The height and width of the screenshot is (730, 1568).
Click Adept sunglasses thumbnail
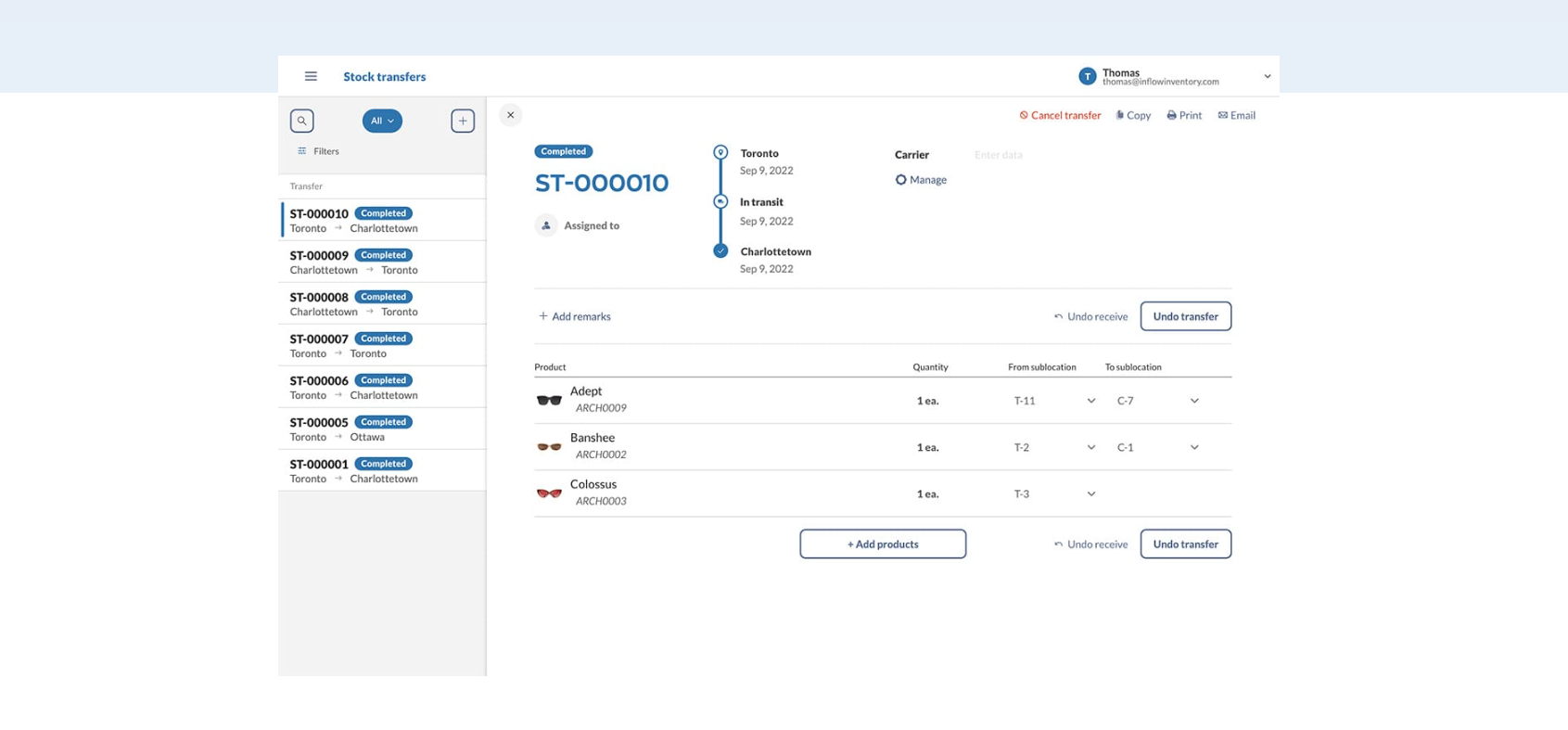click(x=549, y=401)
